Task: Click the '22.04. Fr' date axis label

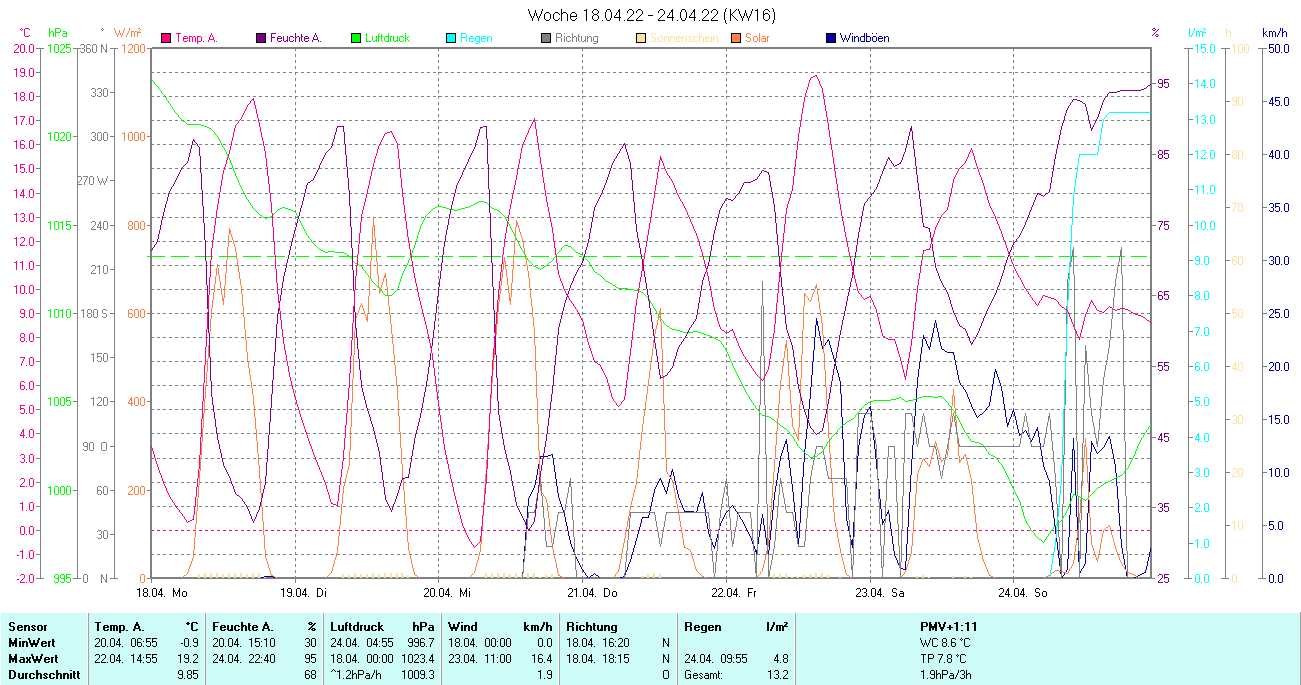Action: tap(734, 593)
